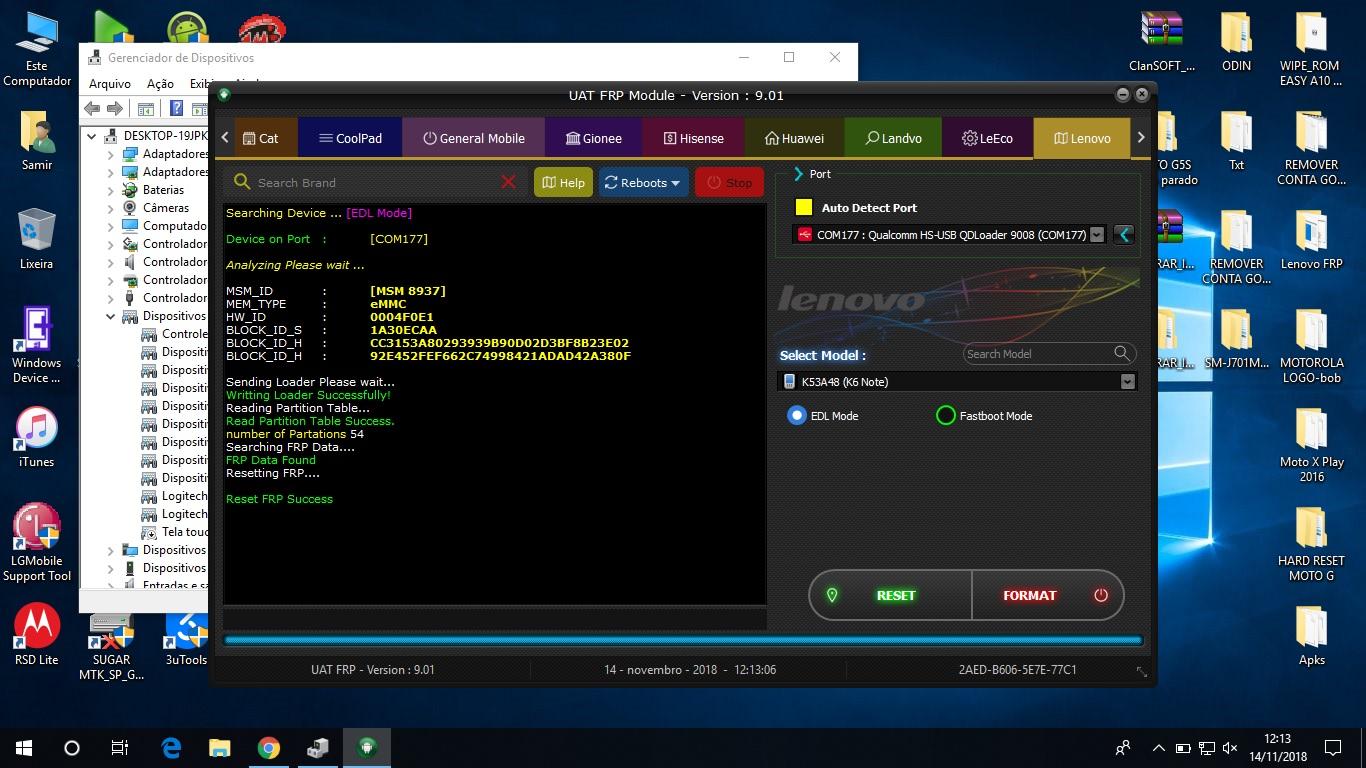
Task: Open the Samir user folder icon
Action: pyautogui.click(x=37, y=140)
